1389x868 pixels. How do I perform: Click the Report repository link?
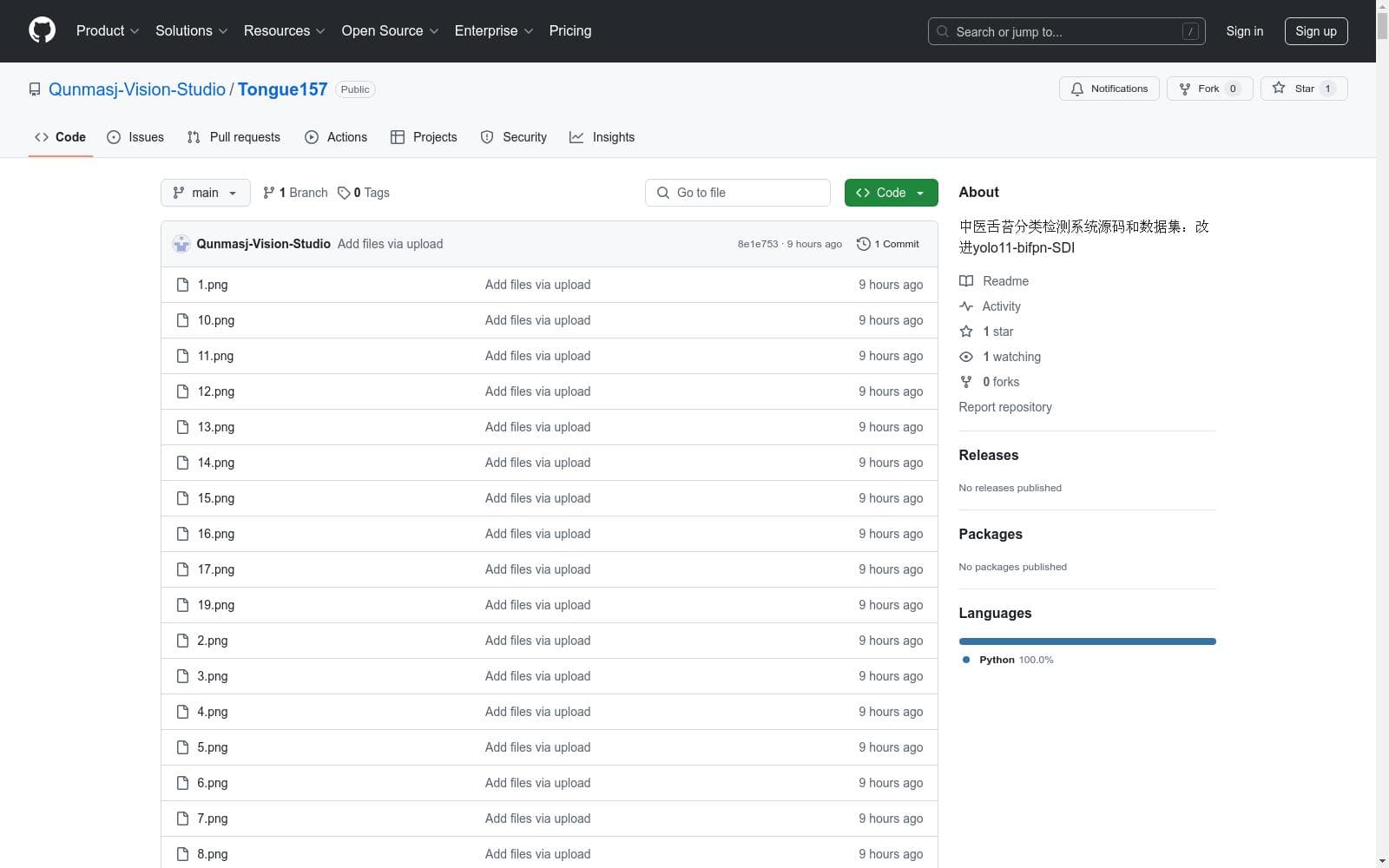coord(1005,407)
